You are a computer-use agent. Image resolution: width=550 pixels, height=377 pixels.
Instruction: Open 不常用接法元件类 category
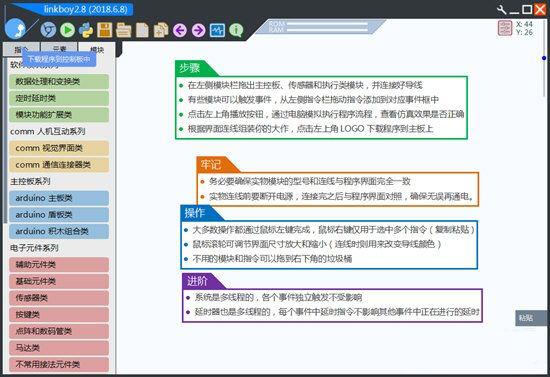click(x=59, y=364)
